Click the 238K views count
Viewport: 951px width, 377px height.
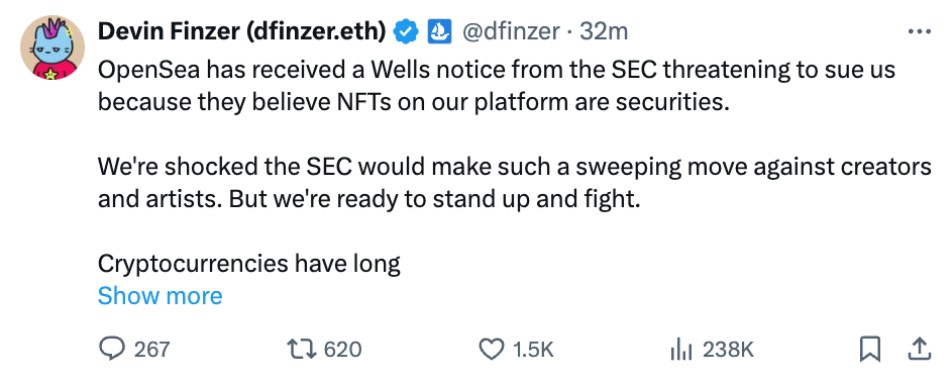[x=728, y=350]
